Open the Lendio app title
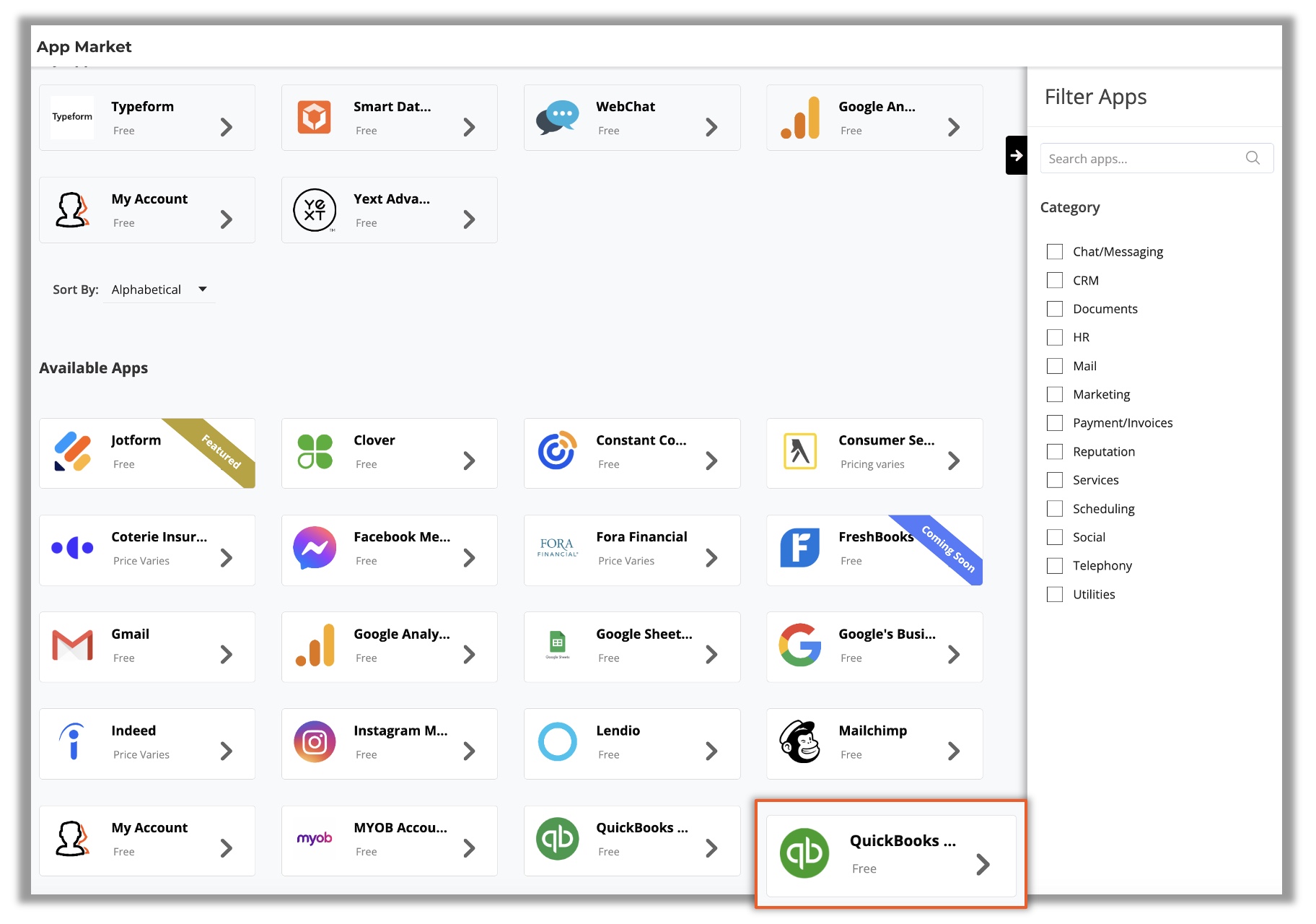Screen dimensions: 1316x924 [618, 731]
